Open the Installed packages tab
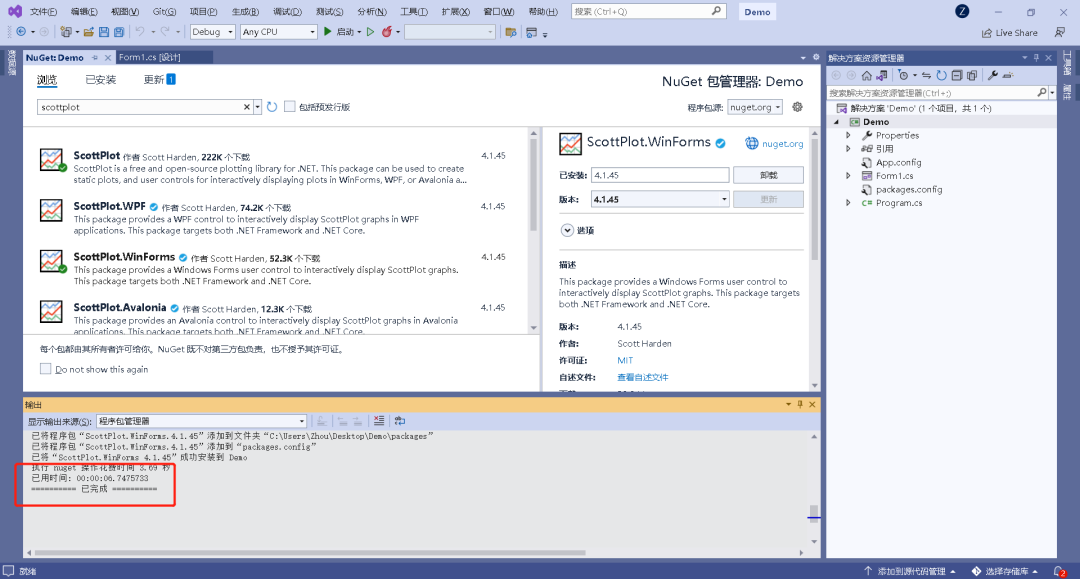This screenshot has width=1080, height=579. (100, 80)
